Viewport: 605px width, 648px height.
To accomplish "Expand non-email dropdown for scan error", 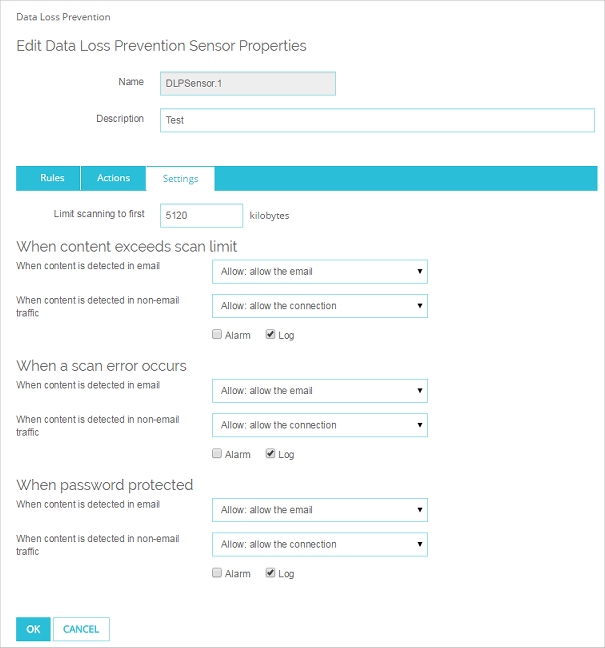I will [x=320, y=425].
